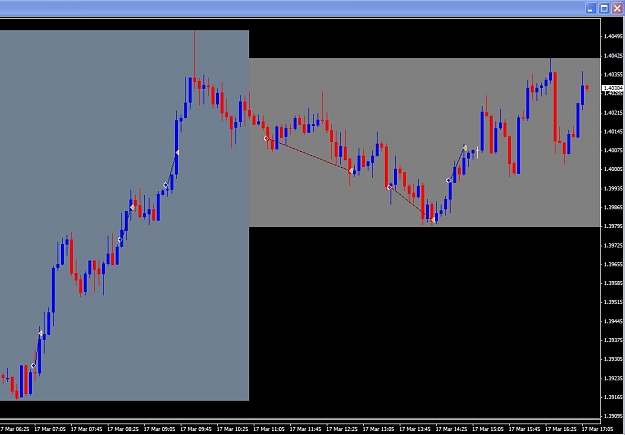Close the chart window
The height and width of the screenshot is (435, 625).
(x=617, y=8)
